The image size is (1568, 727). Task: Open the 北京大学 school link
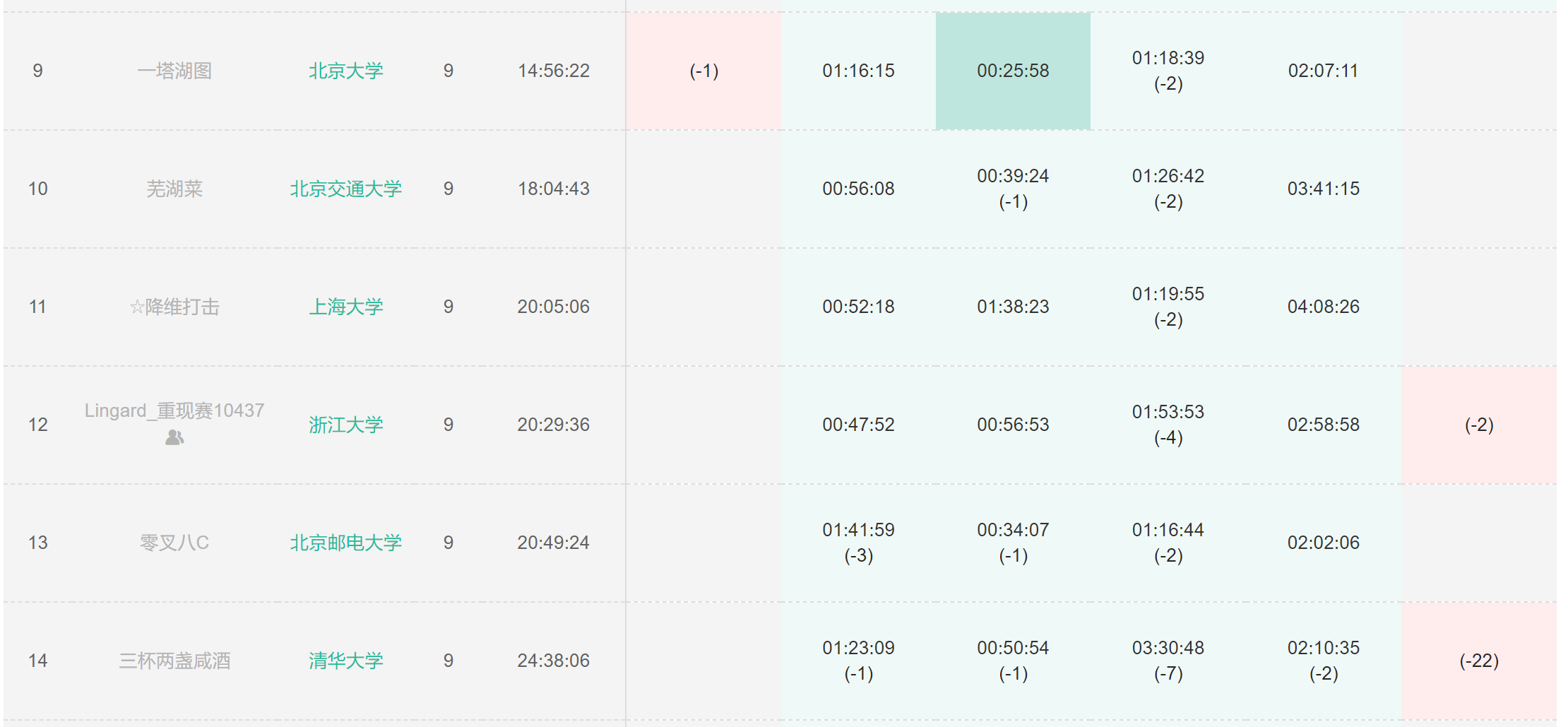point(345,71)
